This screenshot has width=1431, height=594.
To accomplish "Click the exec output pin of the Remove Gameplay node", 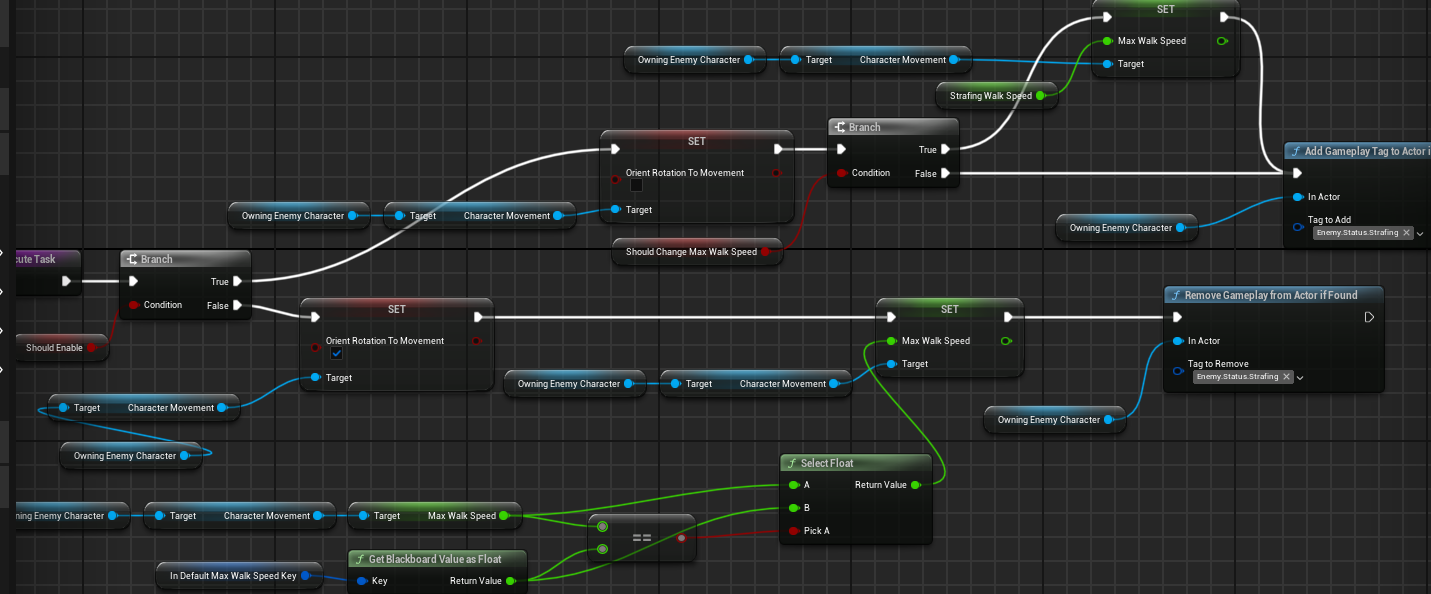I will (1369, 317).
